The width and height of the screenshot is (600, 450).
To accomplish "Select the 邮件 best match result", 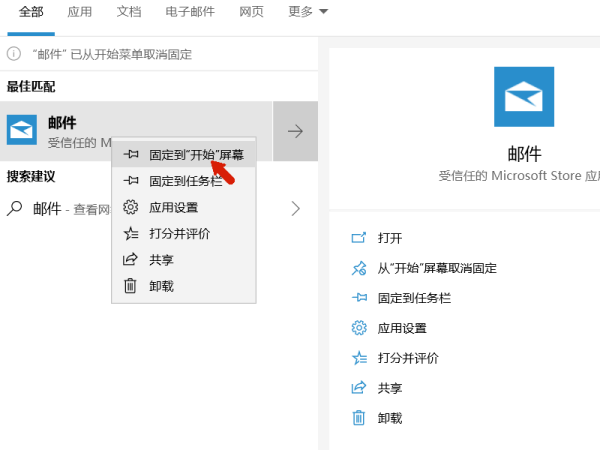I will (x=136, y=131).
